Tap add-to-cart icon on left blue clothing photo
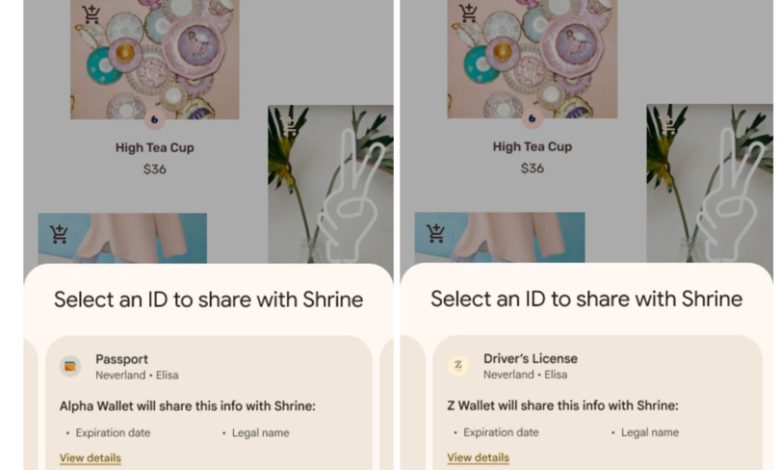This screenshot has height=470, width=780. [59, 234]
